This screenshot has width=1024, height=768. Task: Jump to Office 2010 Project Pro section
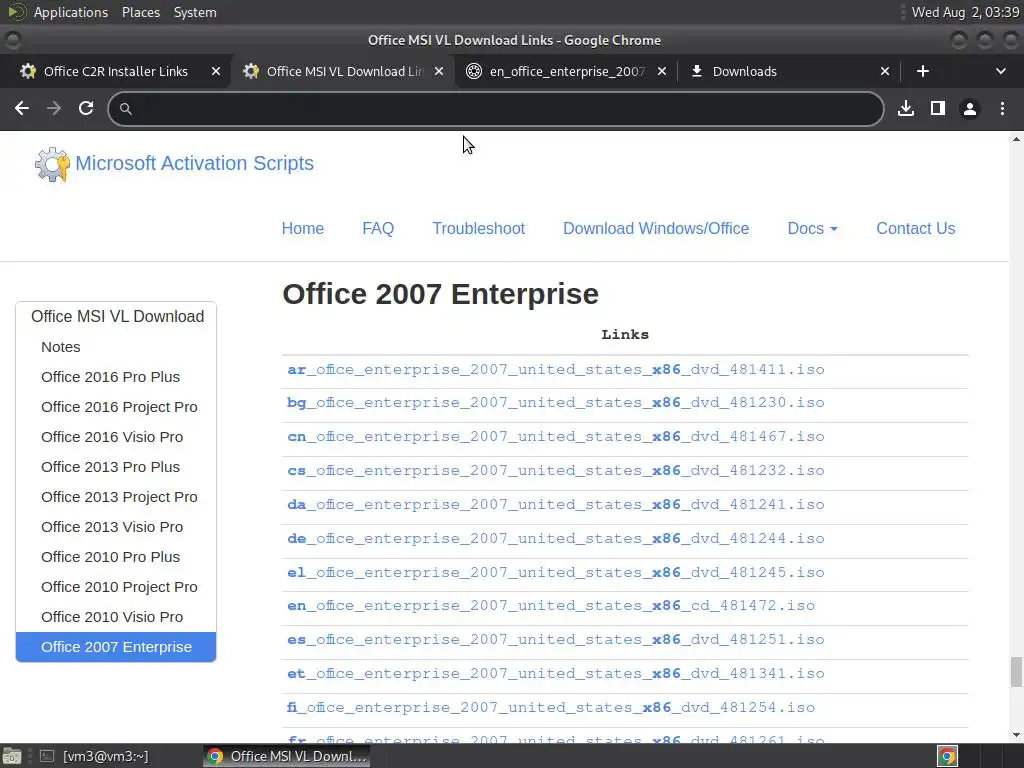[119, 587]
